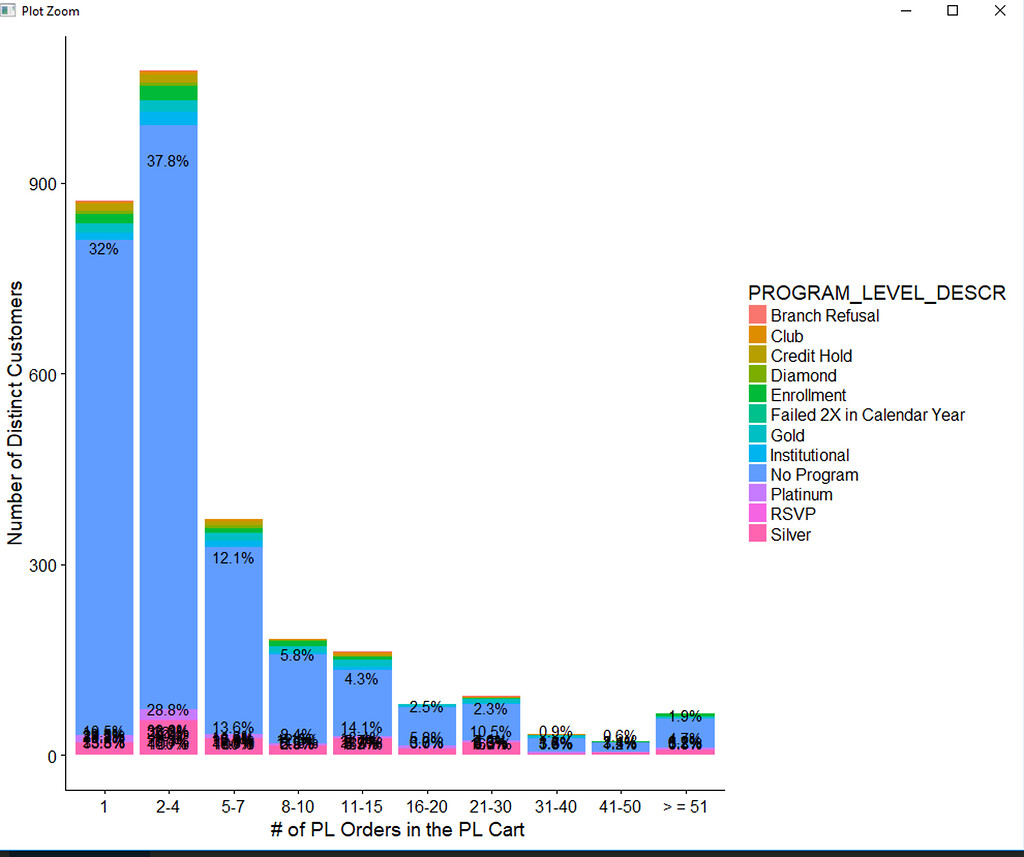The image size is (1024, 857).
Task: Select the Enrollment legend swatch
Action: coord(758,394)
